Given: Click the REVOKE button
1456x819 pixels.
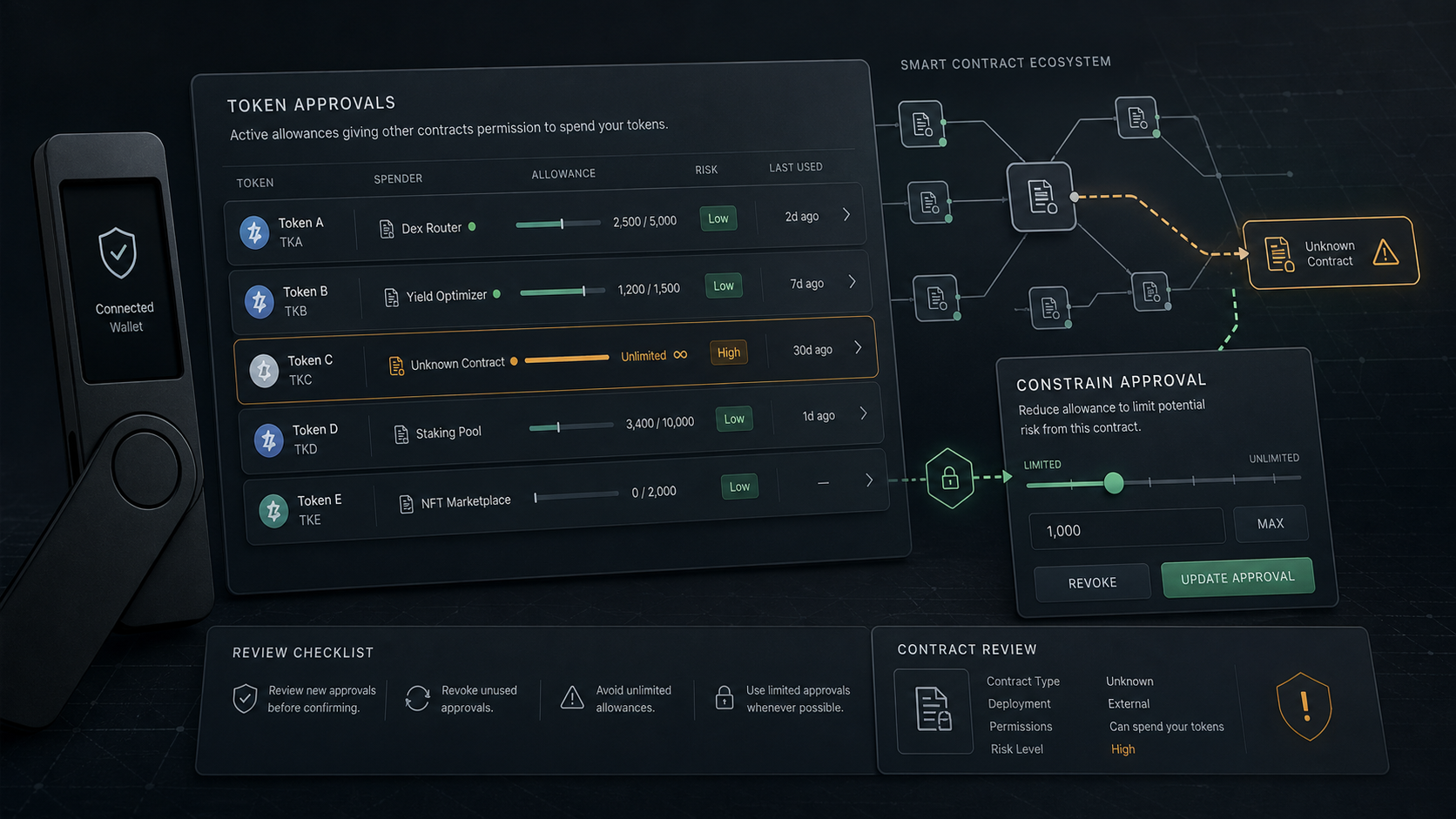Looking at the screenshot, I should 1092,582.
